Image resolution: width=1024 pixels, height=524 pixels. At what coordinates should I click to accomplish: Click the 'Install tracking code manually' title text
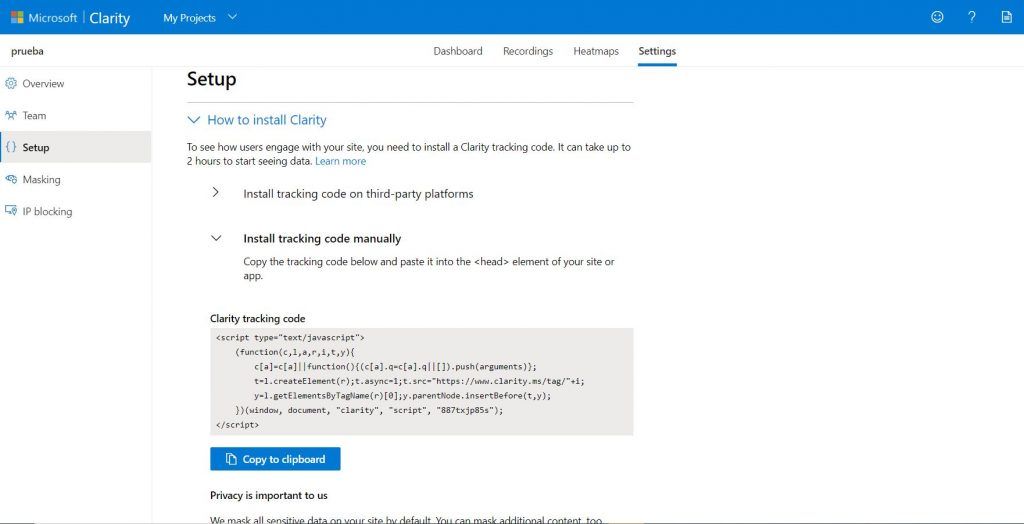click(x=322, y=238)
